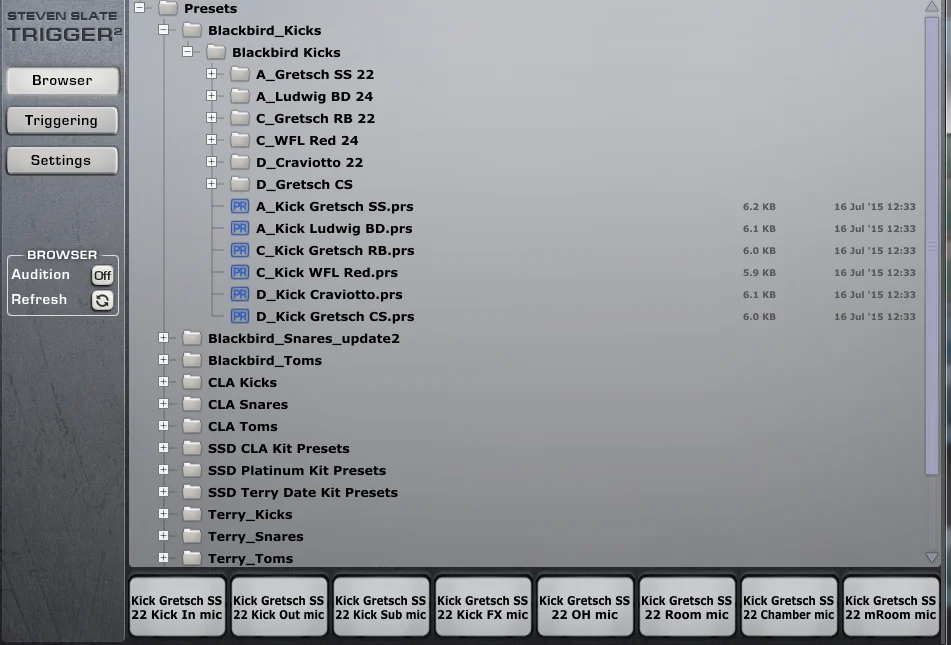Click the A_Kick Gretsch SS.prs preset icon
Viewport: 951px width, 645px height.
click(240, 206)
